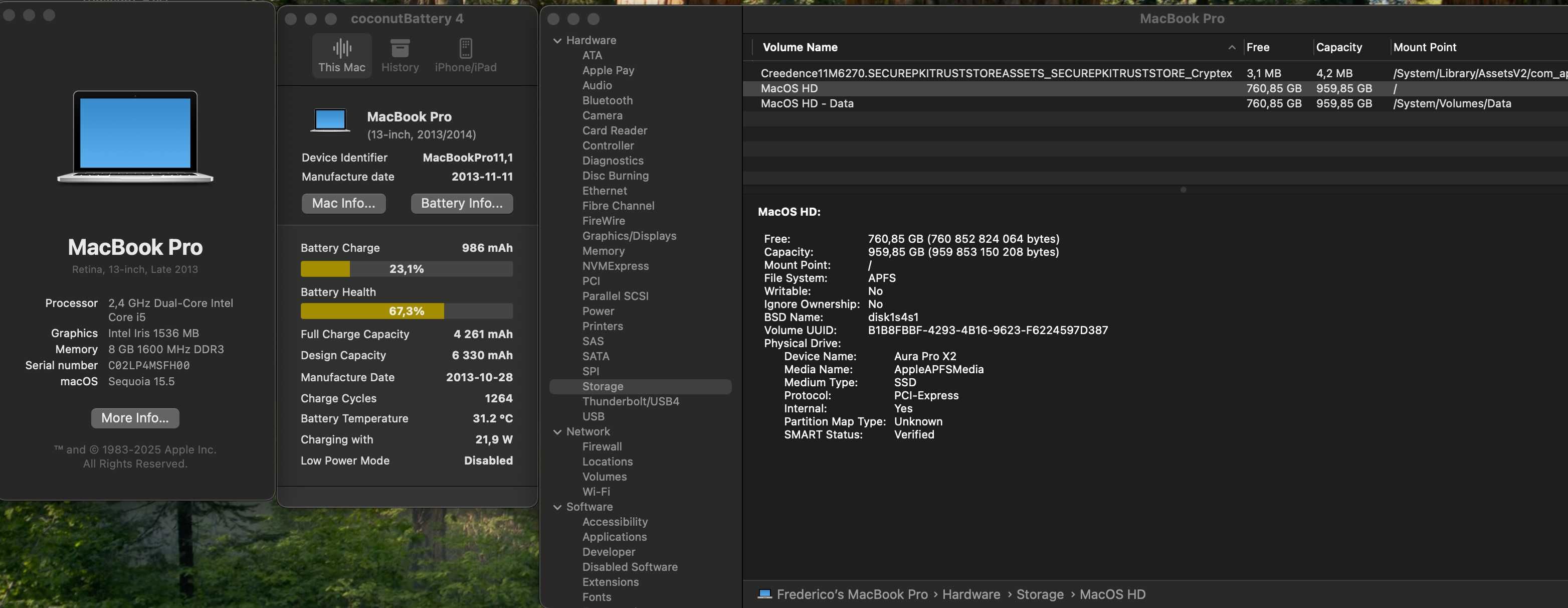The width and height of the screenshot is (1568, 608).
Task: Open SATA in the sidebar
Action: click(596, 357)
